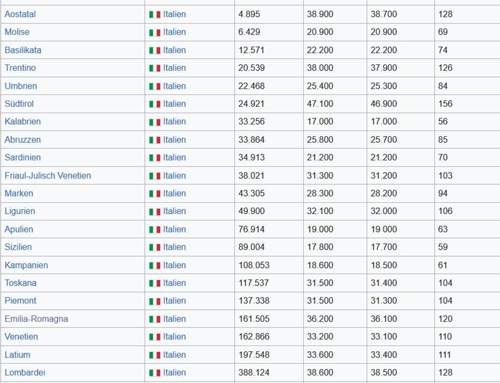
Task: Select index value 103 in Friaul-Julisch Venetien row
Action: (445, 175)
